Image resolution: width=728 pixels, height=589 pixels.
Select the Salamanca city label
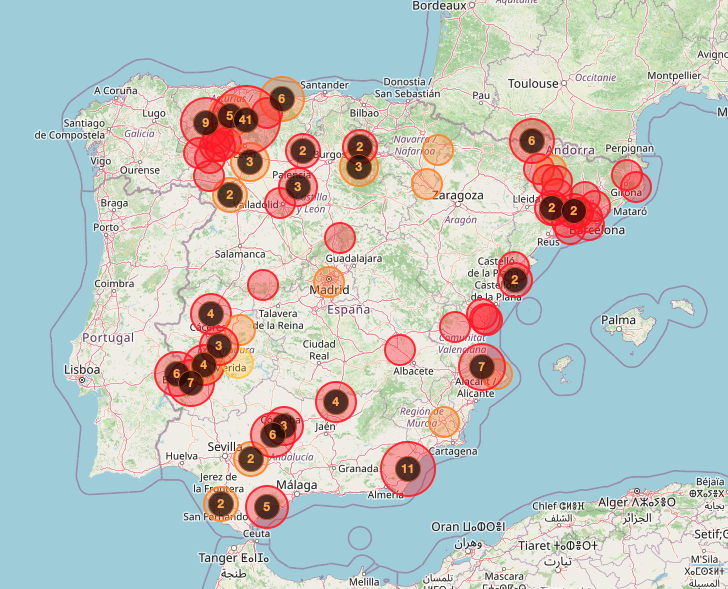(x=240, y=254)
